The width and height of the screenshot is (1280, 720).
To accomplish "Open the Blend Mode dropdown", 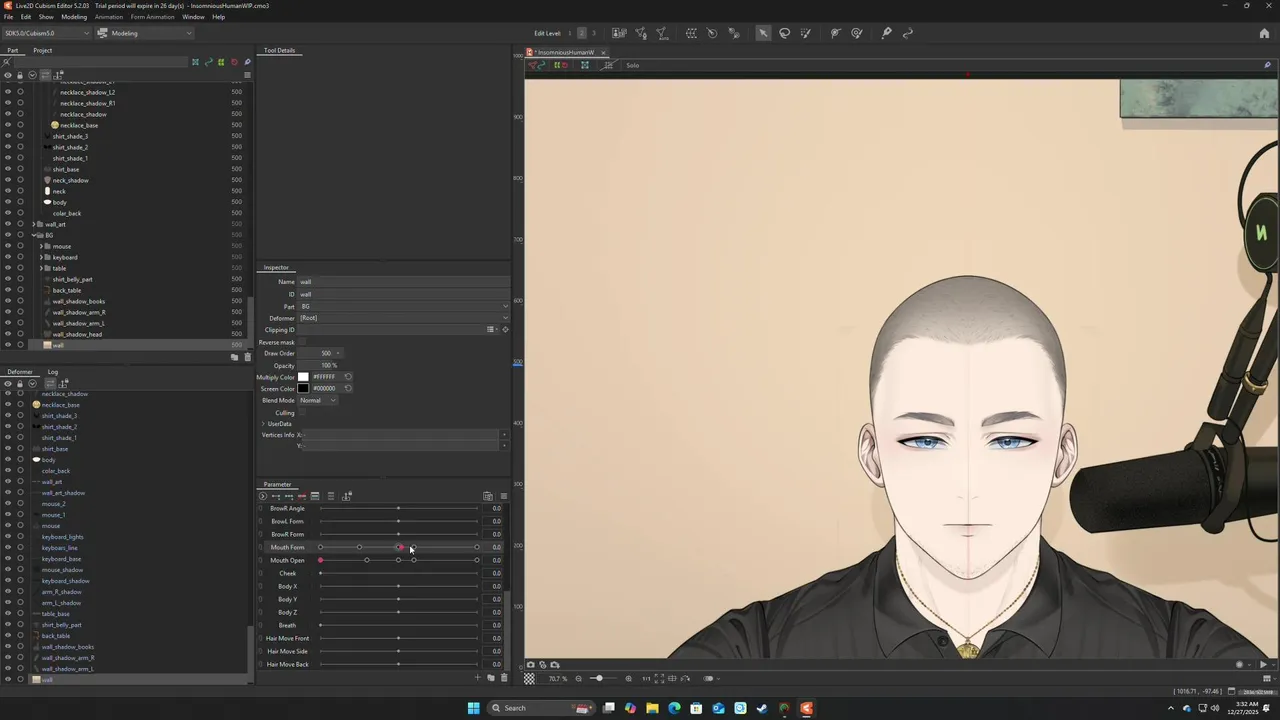I will pyautogui.click(x=318, y=400).
